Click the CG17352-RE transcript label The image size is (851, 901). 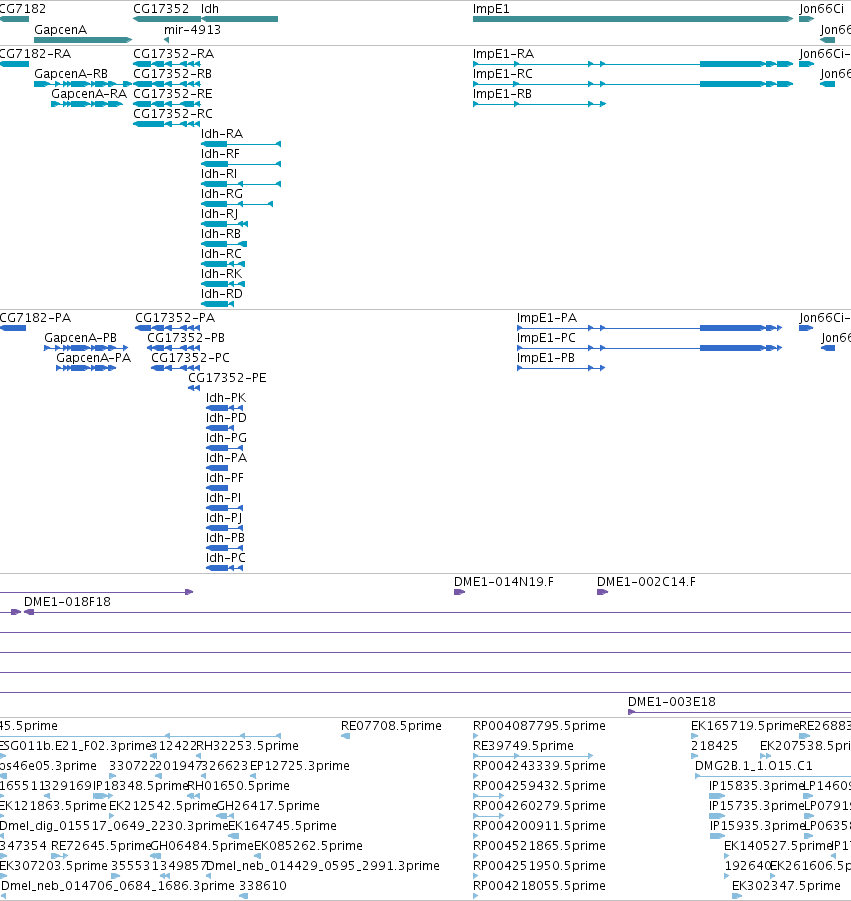[x=172, y=94]
